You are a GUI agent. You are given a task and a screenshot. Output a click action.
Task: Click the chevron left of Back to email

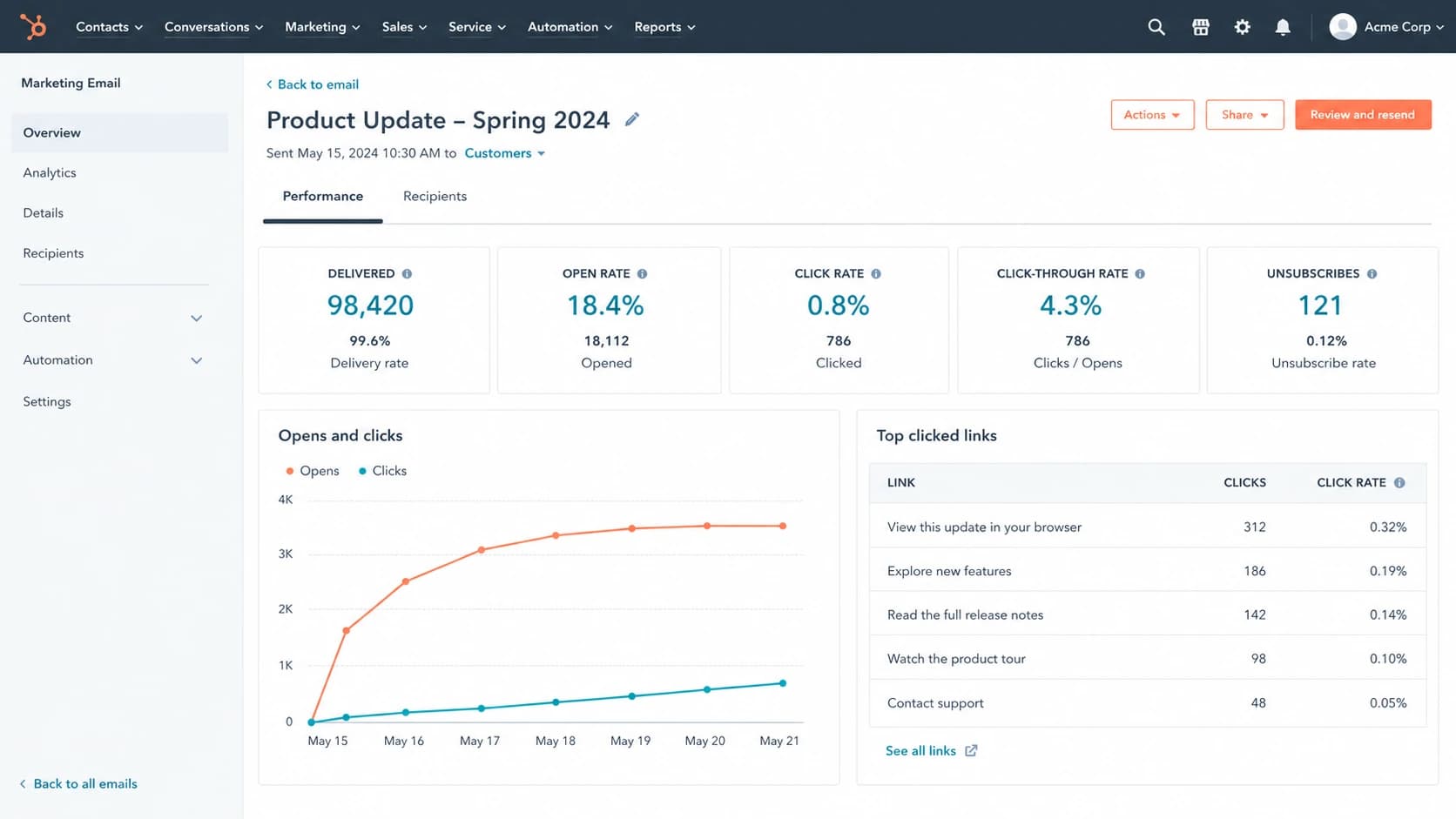(x=269, y=84)
